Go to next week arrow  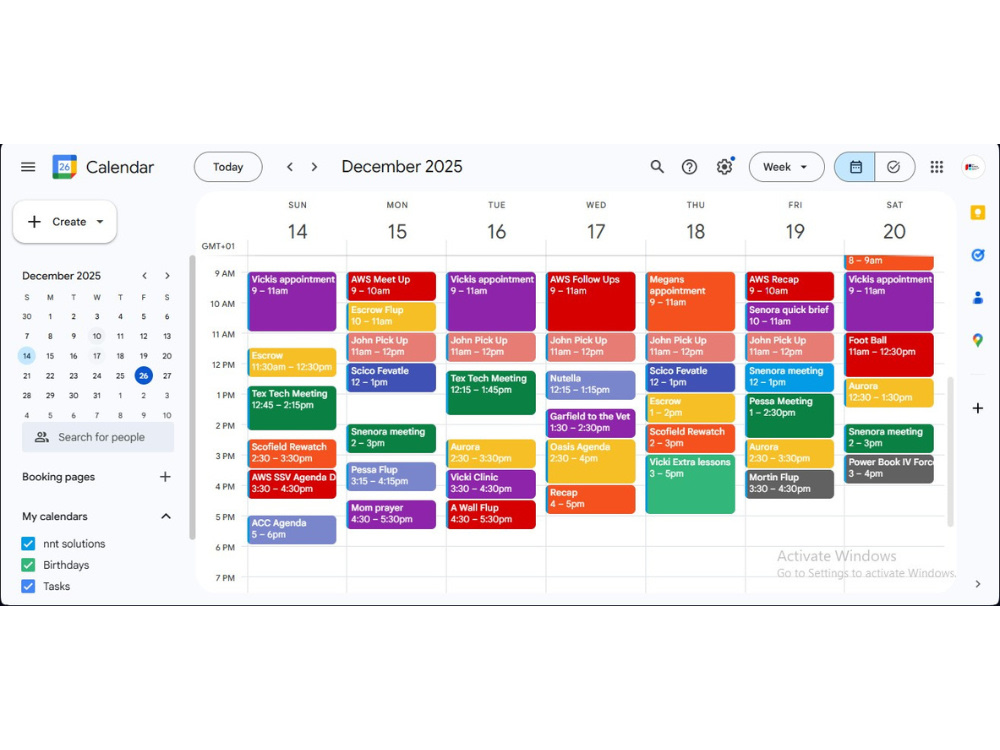click(314, 167)
